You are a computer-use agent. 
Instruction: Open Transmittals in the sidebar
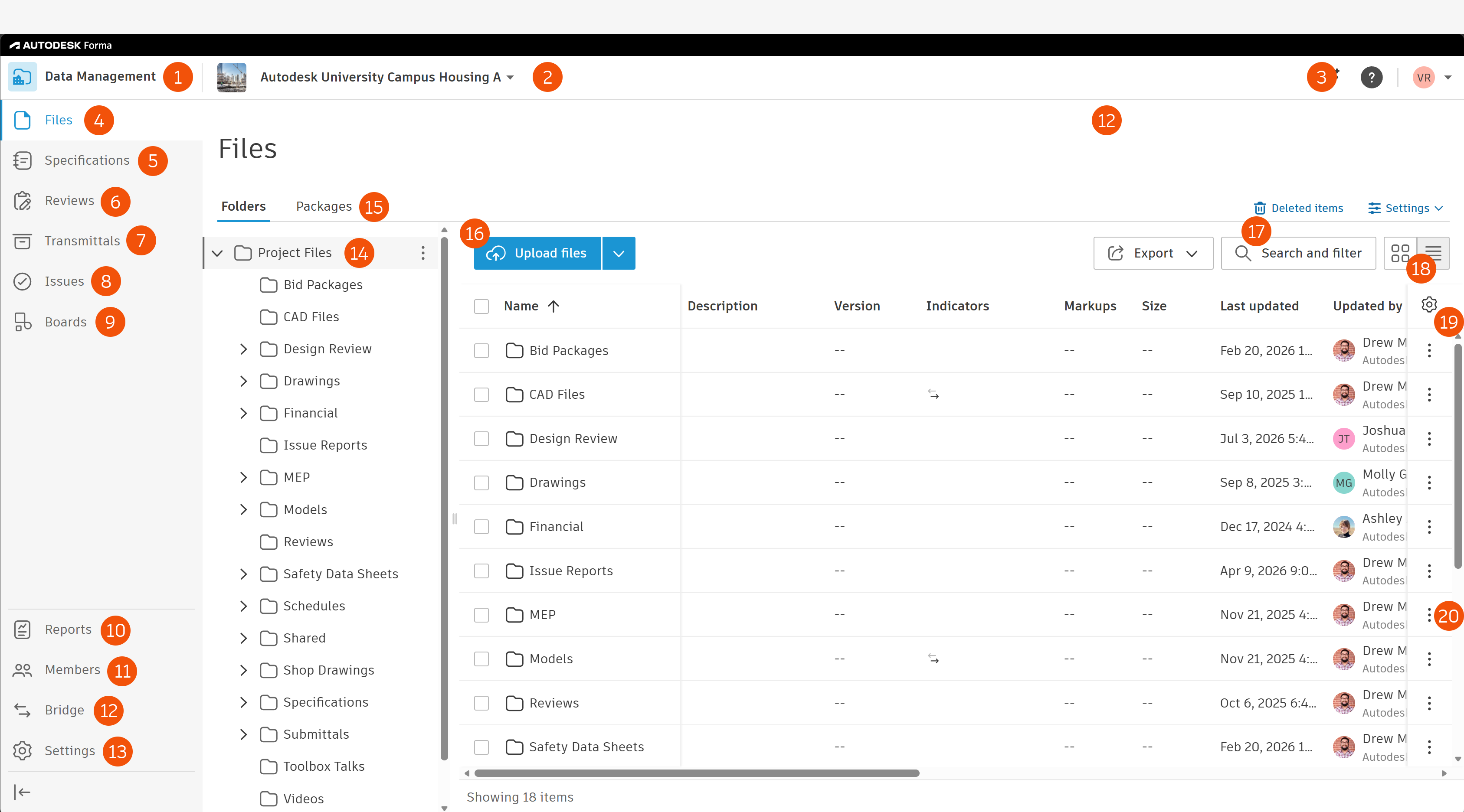pyautogui.click(x=82, y=241)
